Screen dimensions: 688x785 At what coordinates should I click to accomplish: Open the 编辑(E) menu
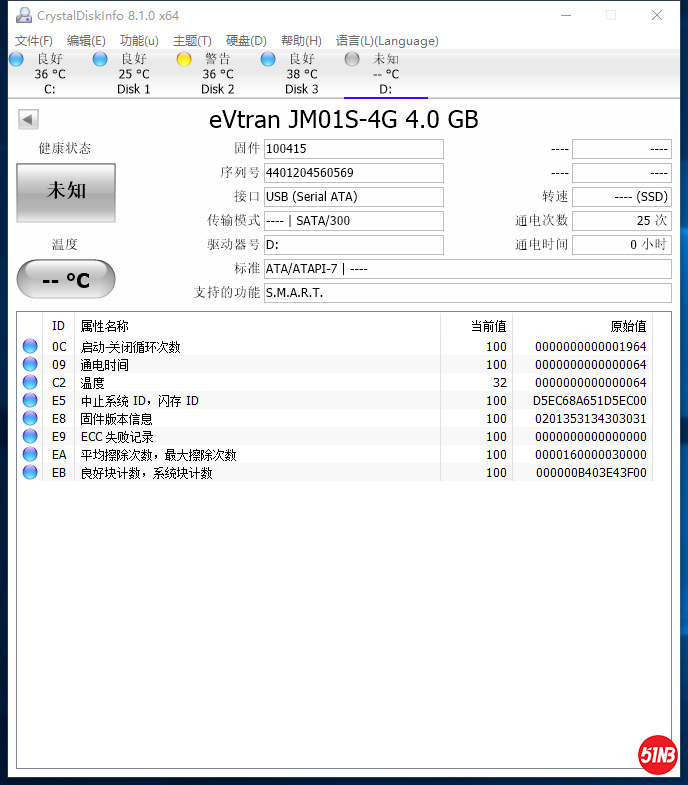pyautogui.click(x=86, y=41)
